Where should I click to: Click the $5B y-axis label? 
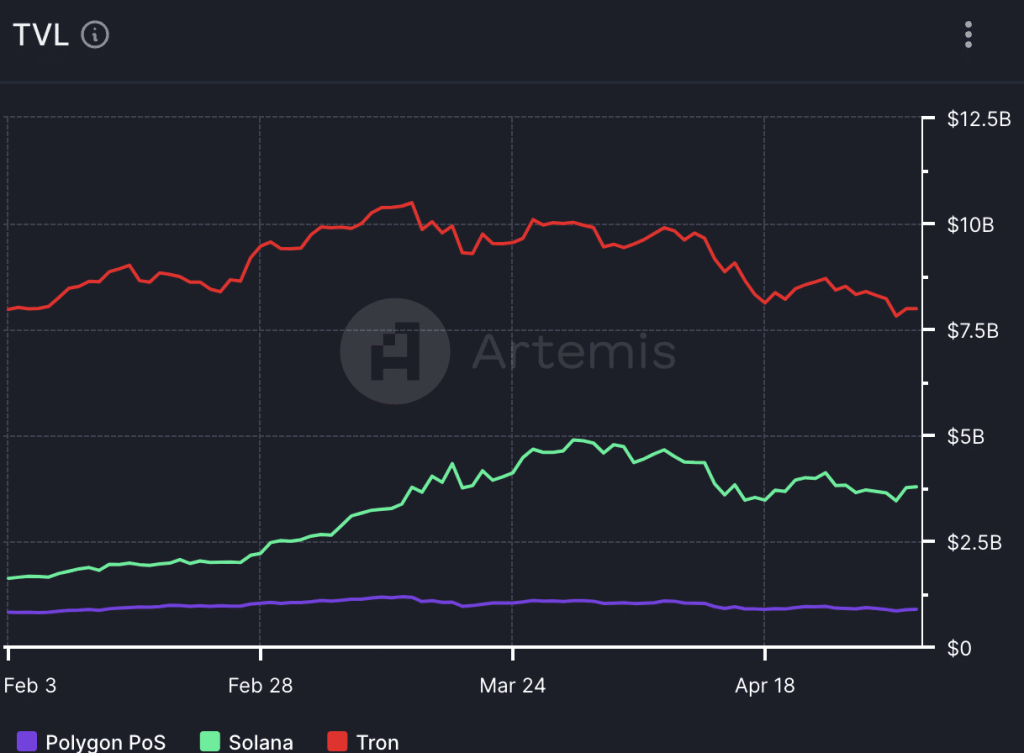point(965,437)
